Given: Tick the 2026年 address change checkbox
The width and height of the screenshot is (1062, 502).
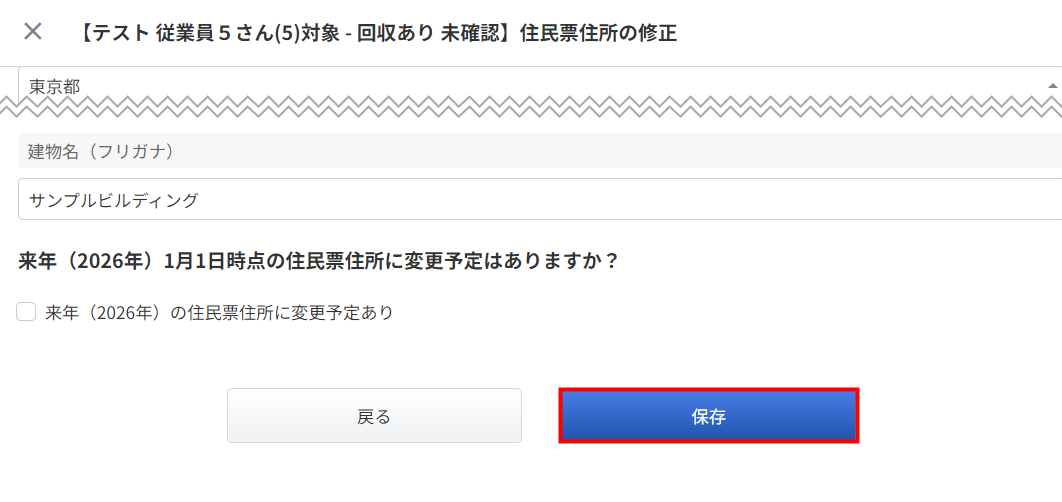Looking at the screenshot, I should coord(27,312).
